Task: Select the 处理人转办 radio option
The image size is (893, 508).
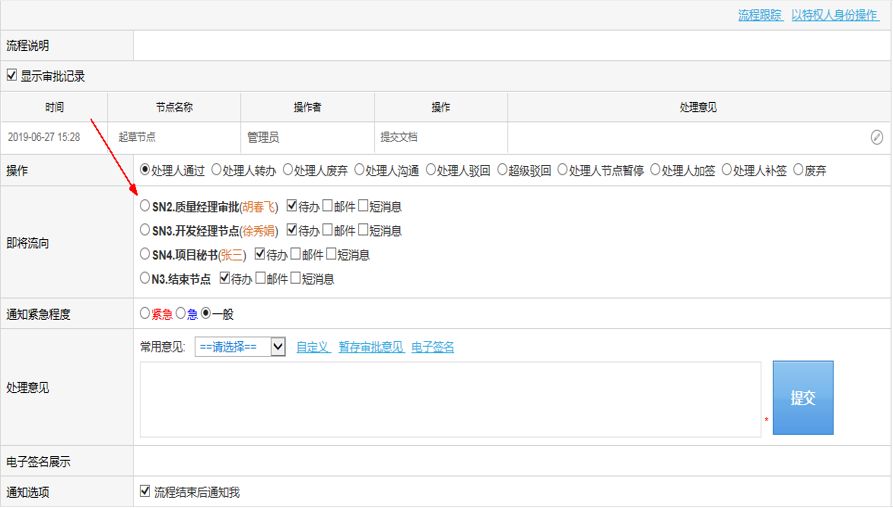Action: click(215, 170)
